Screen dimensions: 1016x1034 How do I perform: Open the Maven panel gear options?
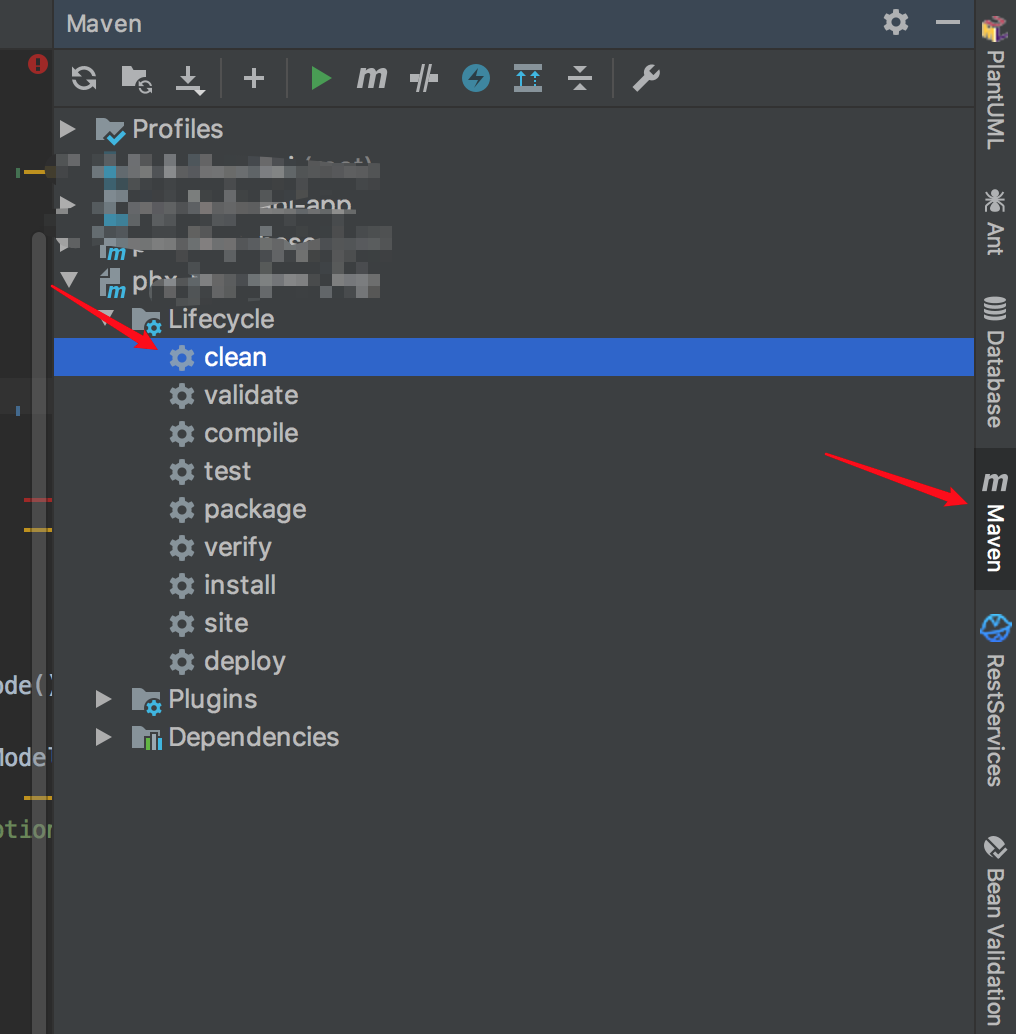point(895,23)
